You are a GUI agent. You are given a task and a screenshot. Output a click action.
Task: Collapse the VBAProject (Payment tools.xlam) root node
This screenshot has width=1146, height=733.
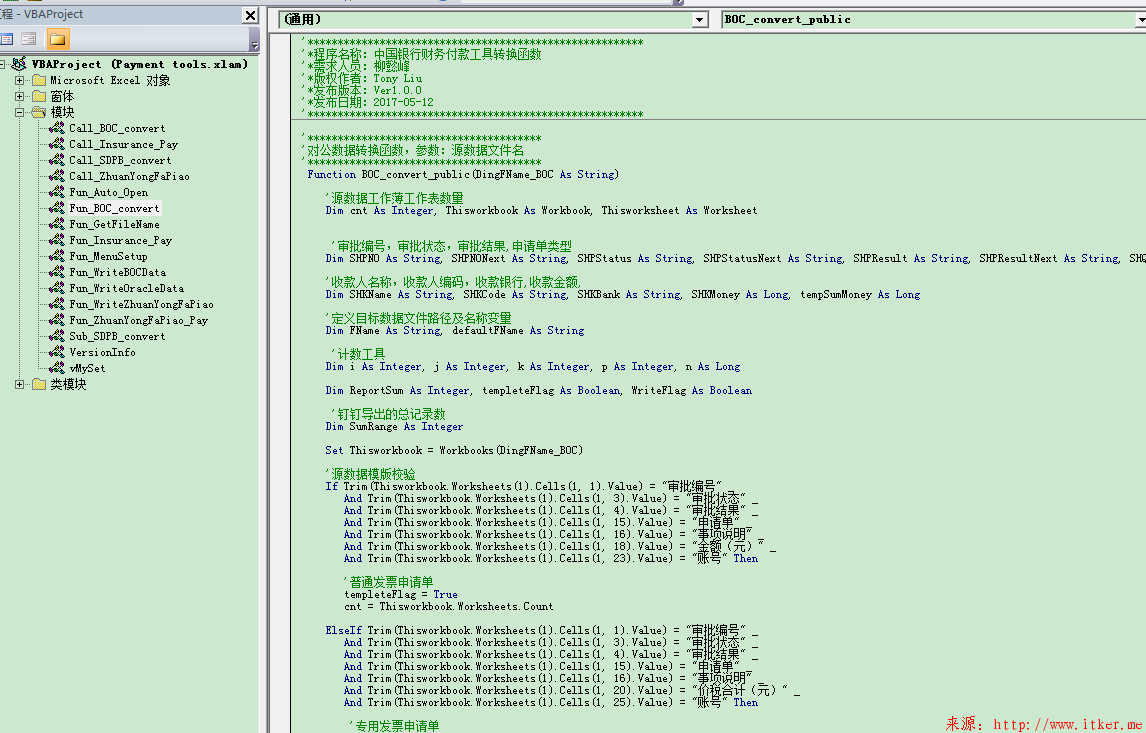[3, 64]
